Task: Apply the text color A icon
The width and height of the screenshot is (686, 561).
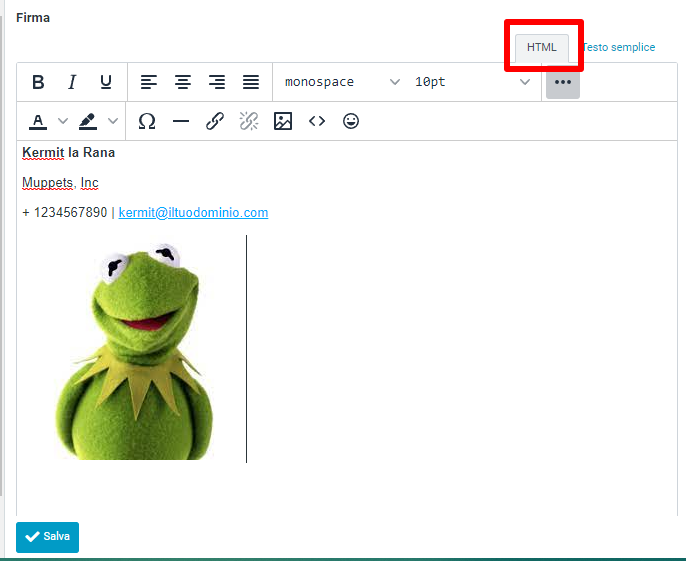Action: (x=38, y=121)
